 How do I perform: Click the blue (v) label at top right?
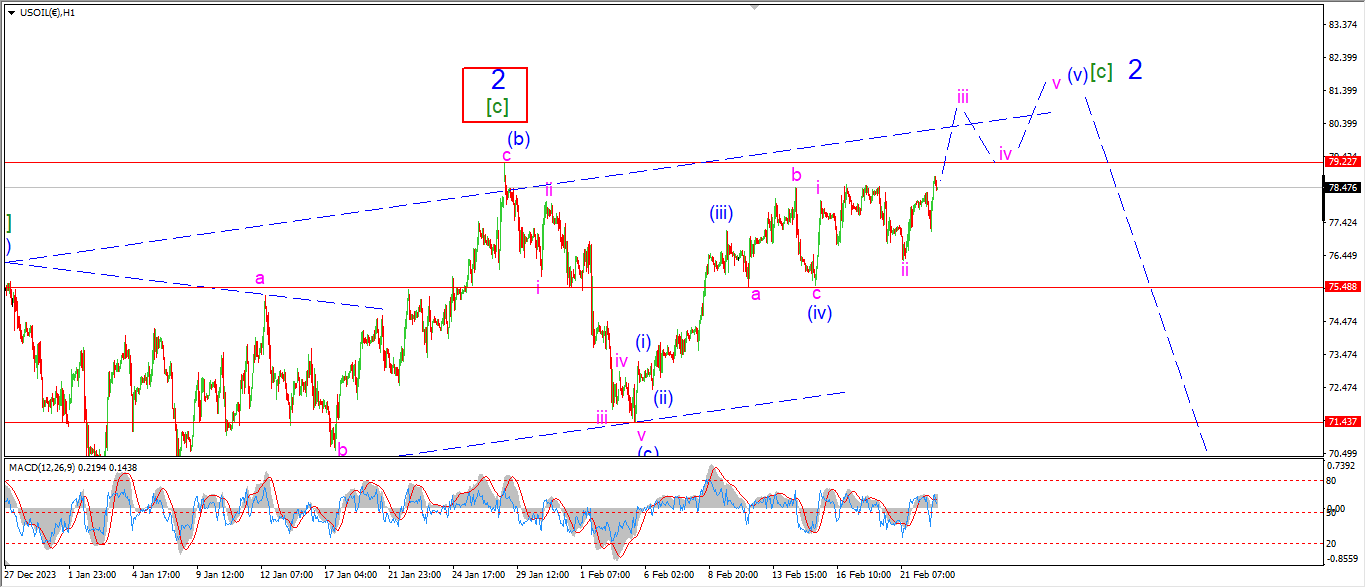(1076, 75)
